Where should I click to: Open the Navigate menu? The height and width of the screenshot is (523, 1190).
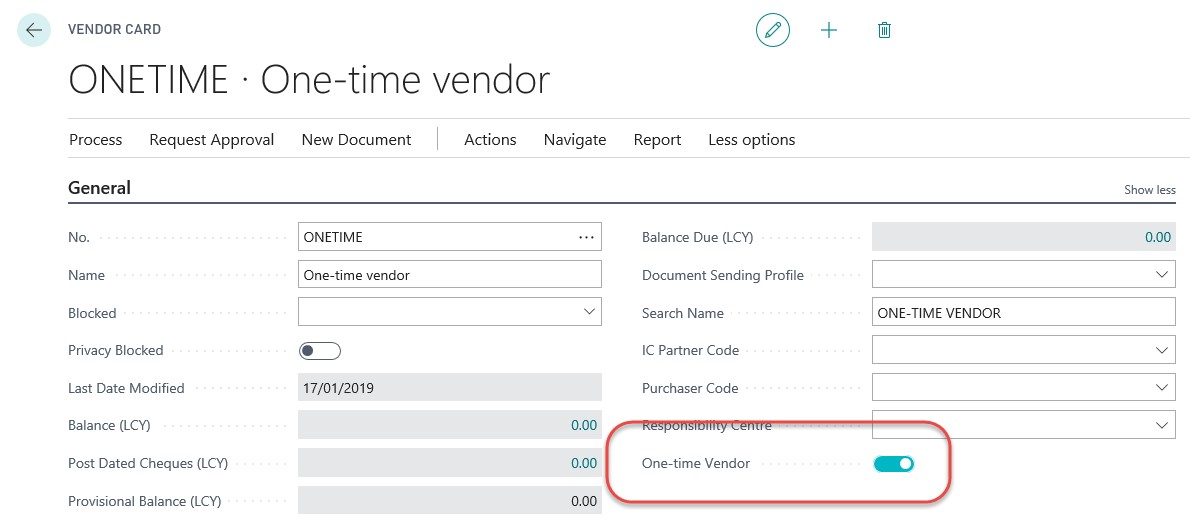(575, 140)
